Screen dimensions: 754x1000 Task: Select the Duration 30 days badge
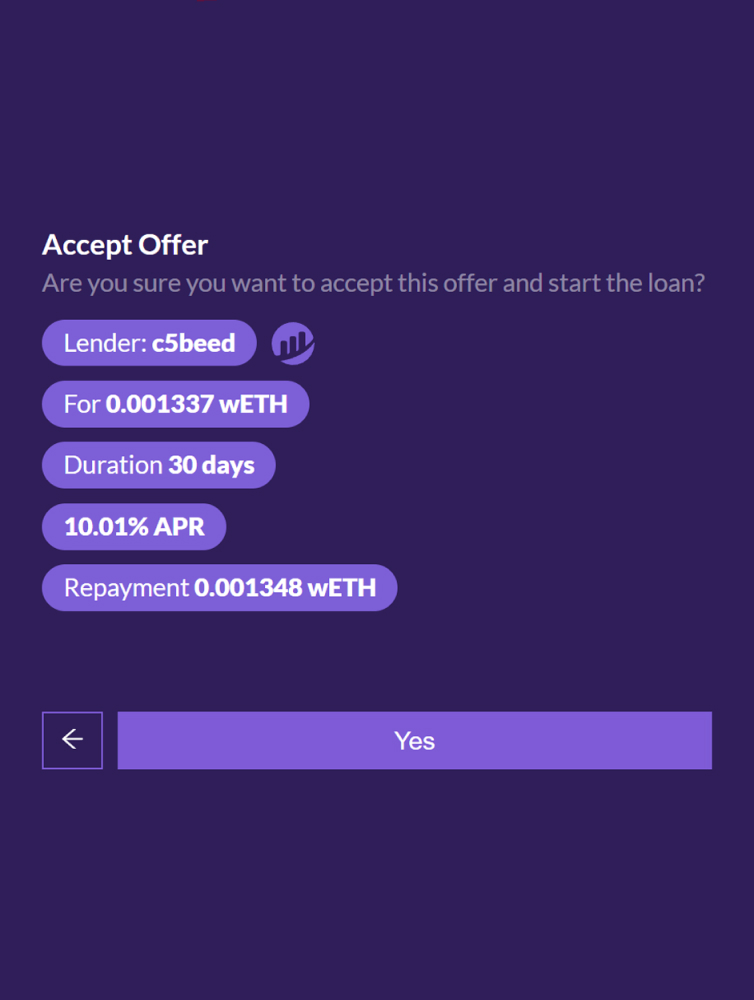click(158, 465)
